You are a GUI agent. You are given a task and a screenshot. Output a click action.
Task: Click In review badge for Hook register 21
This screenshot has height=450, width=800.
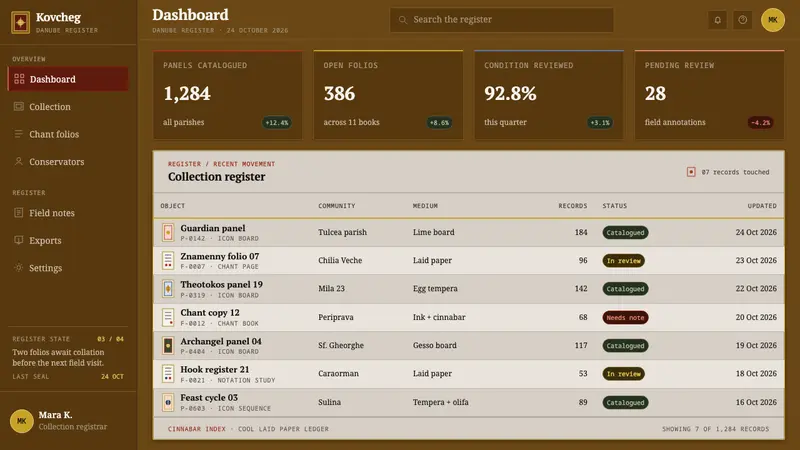pyautogui.click(x=623, y=374)
